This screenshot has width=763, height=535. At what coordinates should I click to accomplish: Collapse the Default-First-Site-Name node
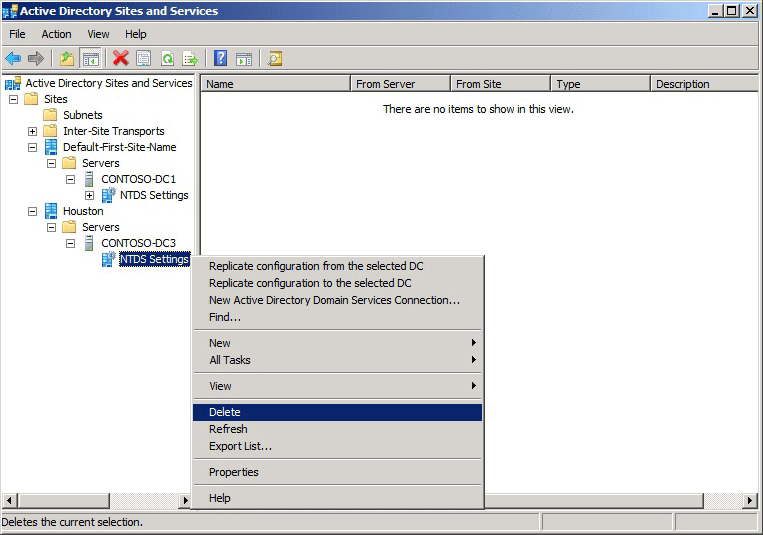click(33, 147)
